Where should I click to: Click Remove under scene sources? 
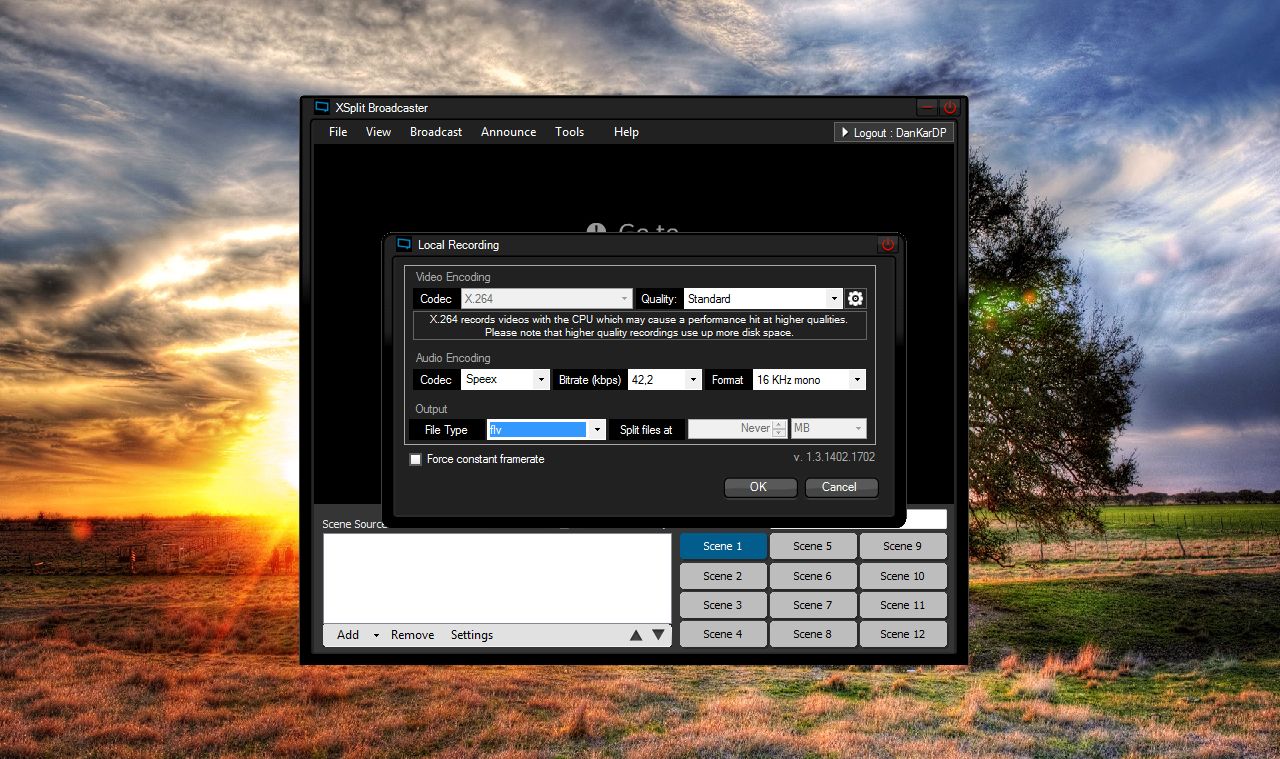[412, 635]
